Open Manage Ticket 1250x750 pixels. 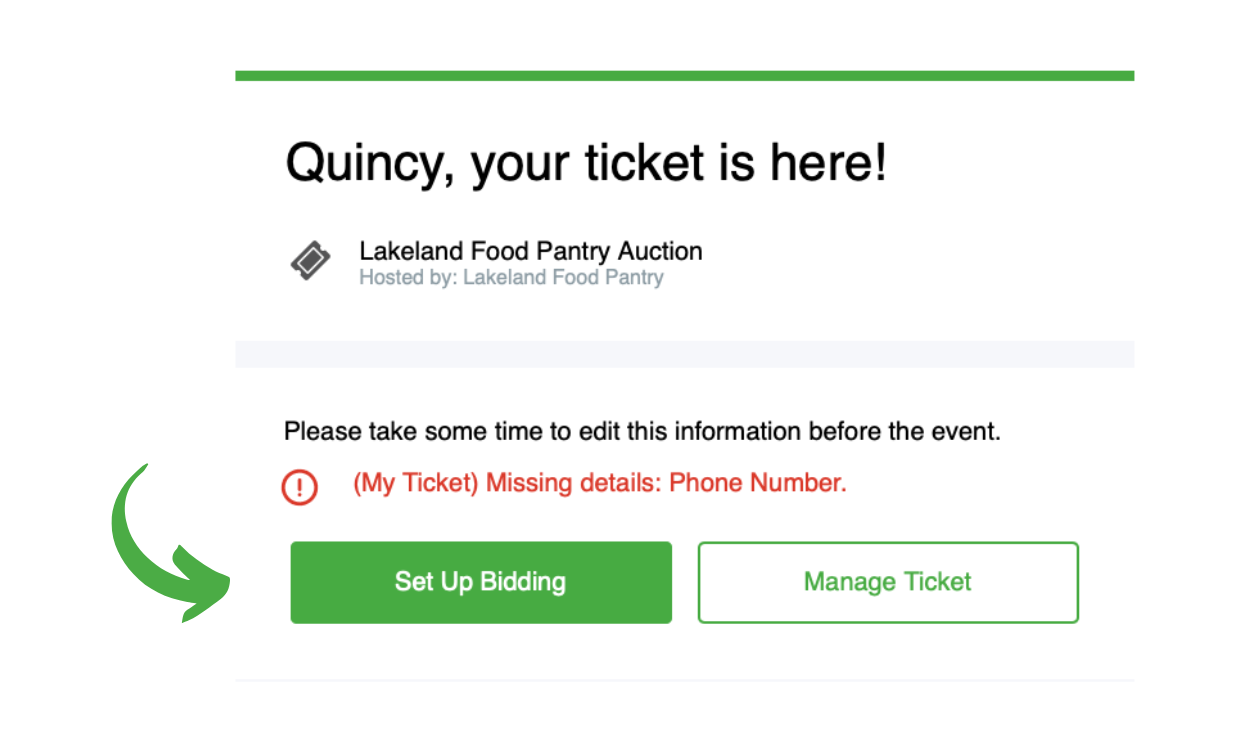(x=888, y=582)
